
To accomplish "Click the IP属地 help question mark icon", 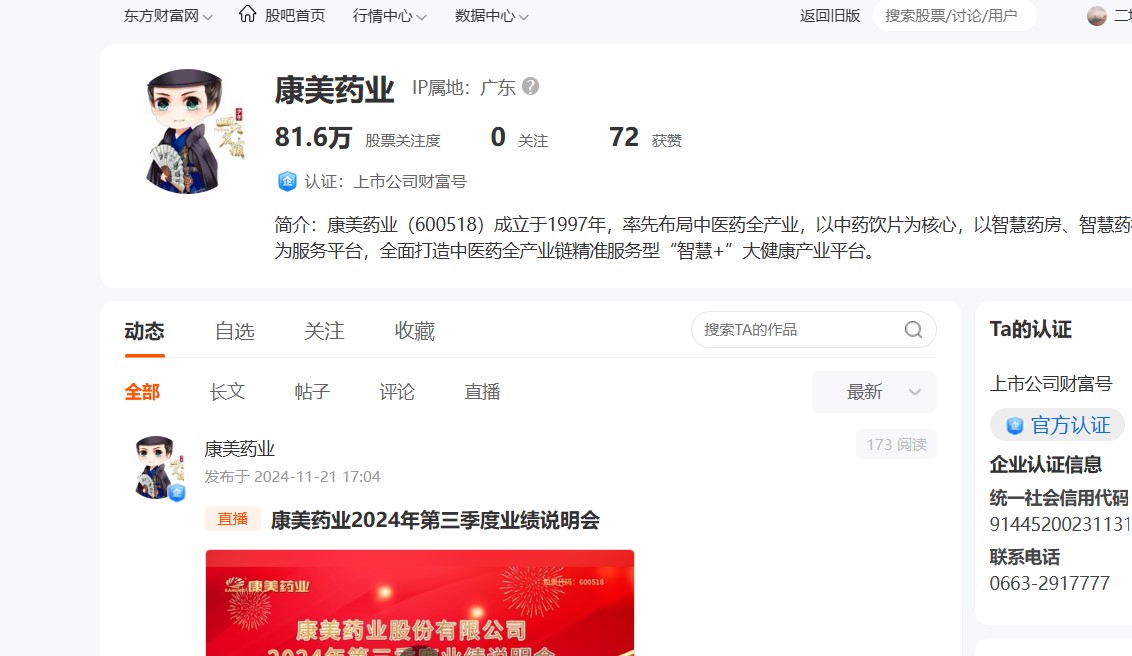I will pos(531,87).
